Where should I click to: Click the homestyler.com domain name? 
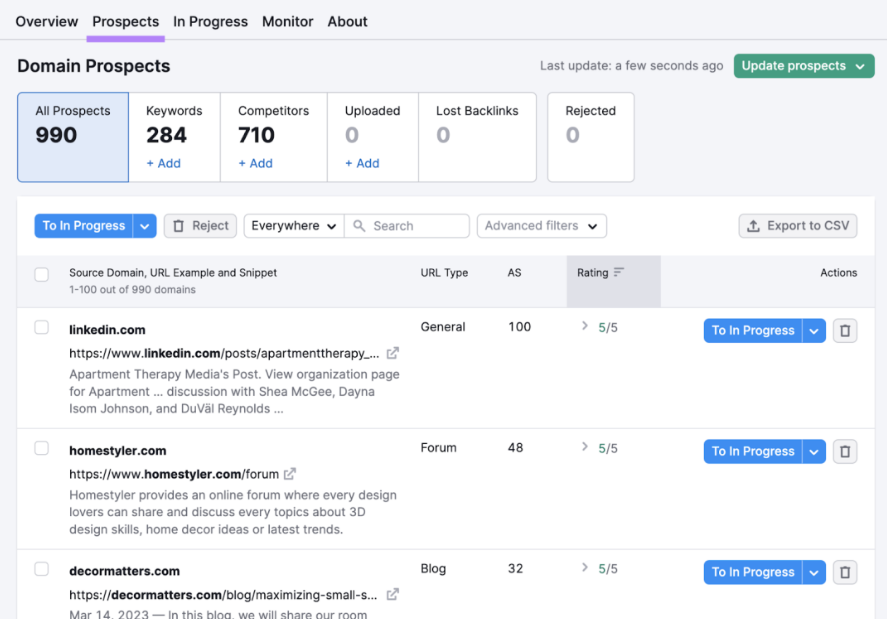(118, 451)
